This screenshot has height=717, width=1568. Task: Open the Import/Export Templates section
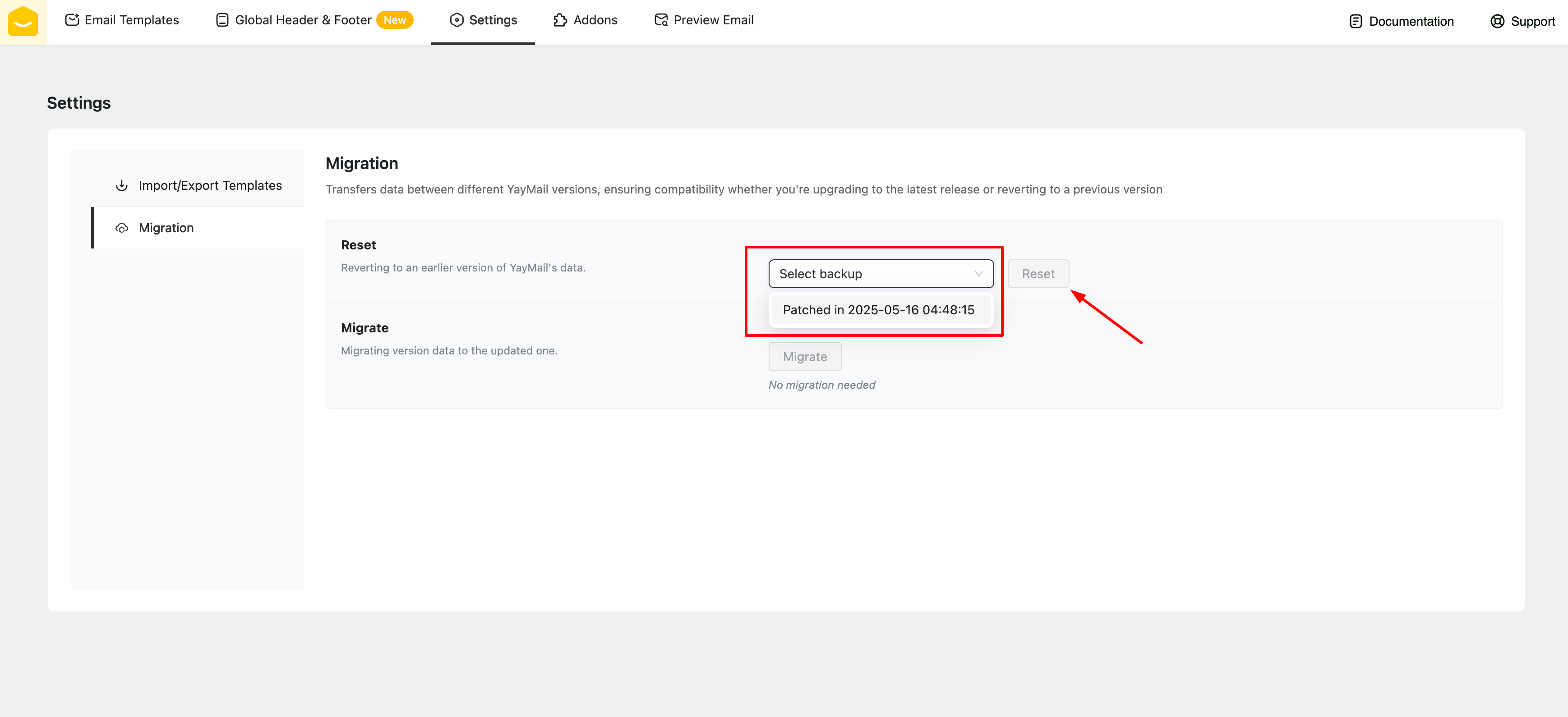pyautogui.click(x=210, y=185)
